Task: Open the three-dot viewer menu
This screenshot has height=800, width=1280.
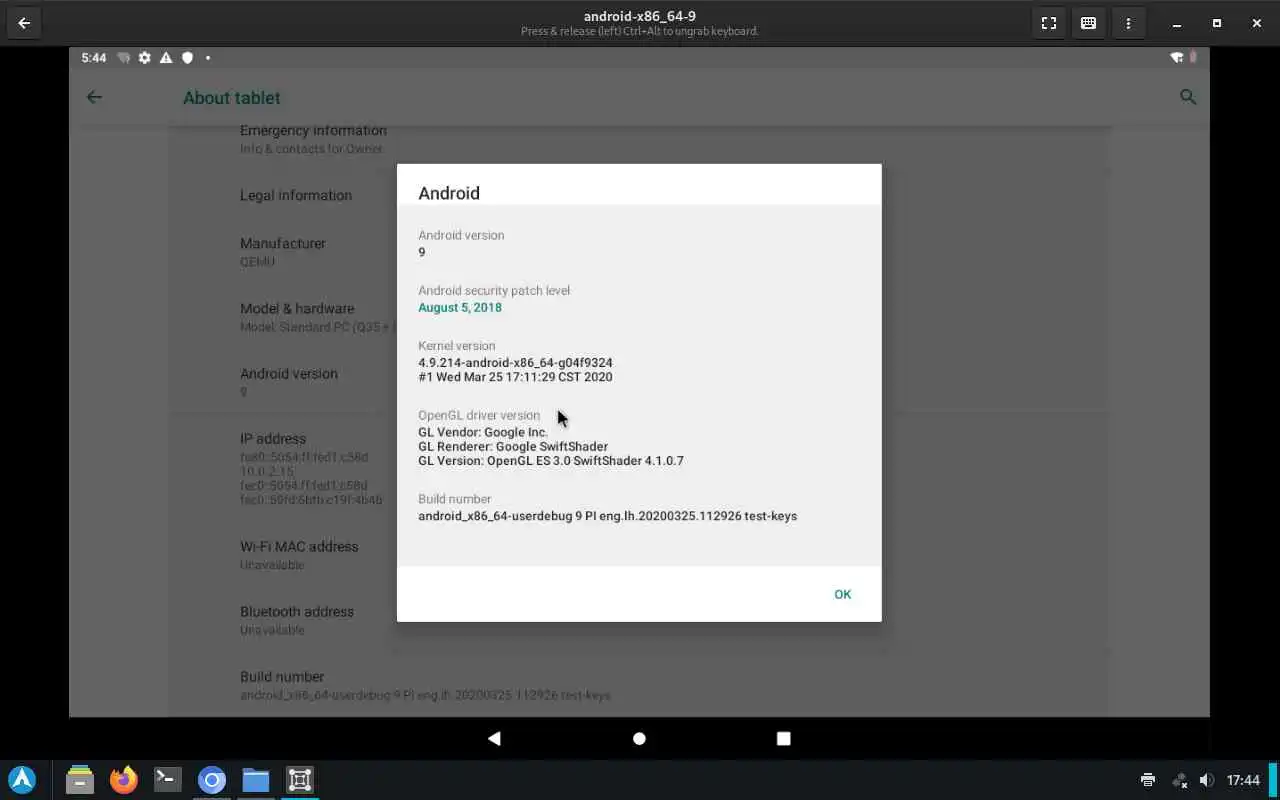Action: [1128, 23]
